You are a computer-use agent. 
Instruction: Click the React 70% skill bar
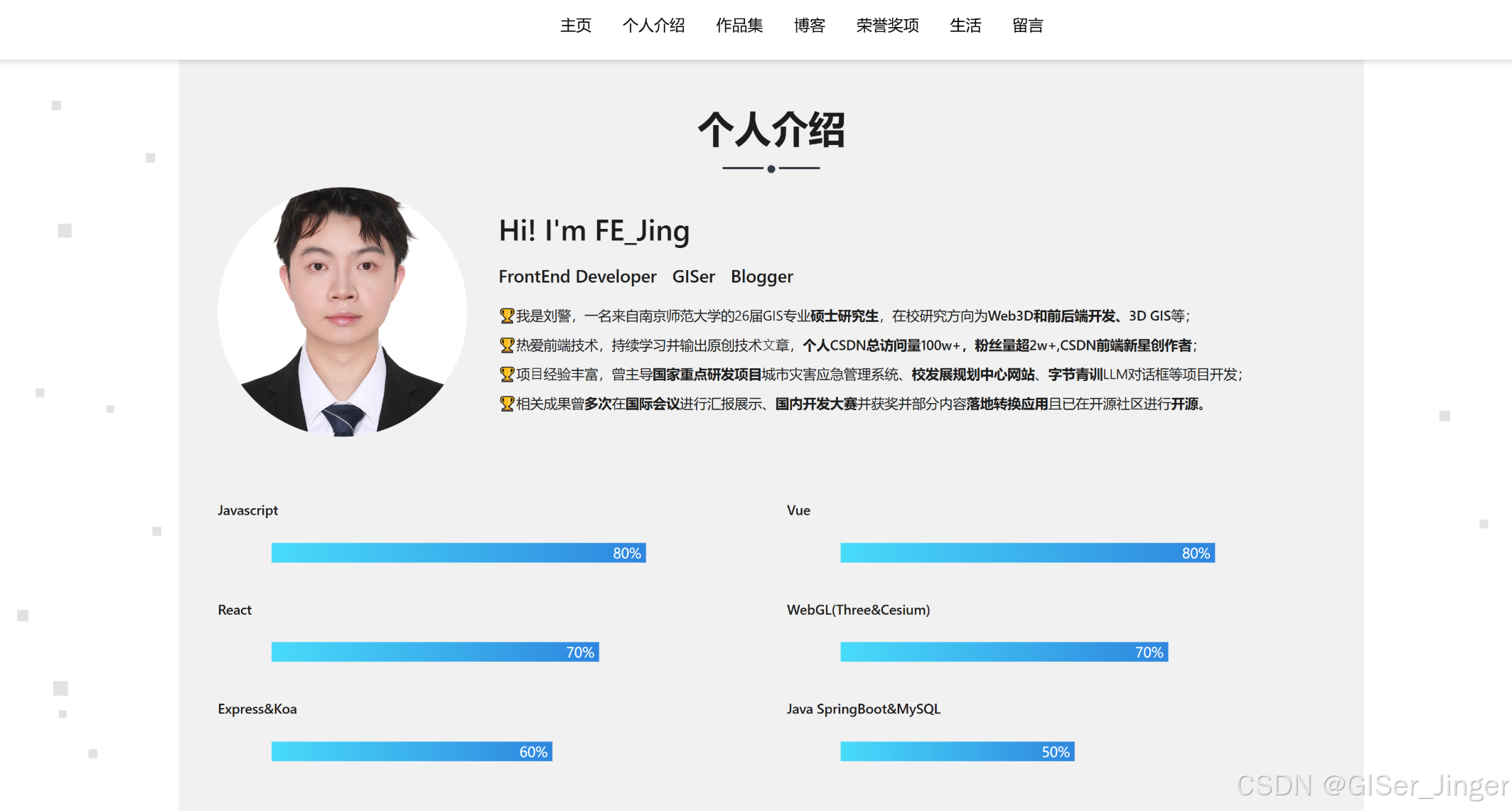pyautogui.click(x=435, y=652)
